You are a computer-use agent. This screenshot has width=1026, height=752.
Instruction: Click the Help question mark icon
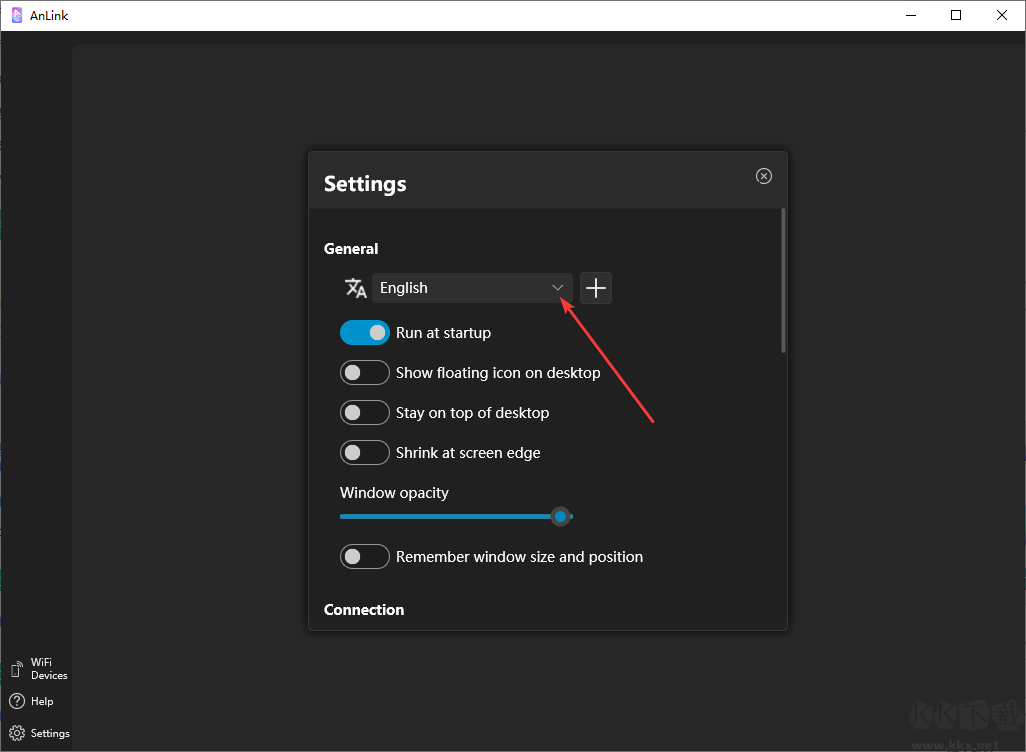17,701
